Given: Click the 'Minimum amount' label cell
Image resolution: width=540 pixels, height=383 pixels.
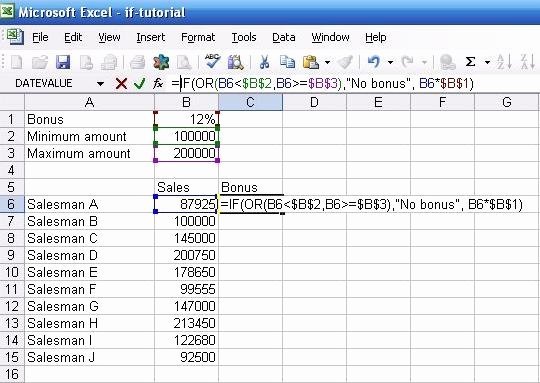Looking at the screenshot, I should click(90, 136).
